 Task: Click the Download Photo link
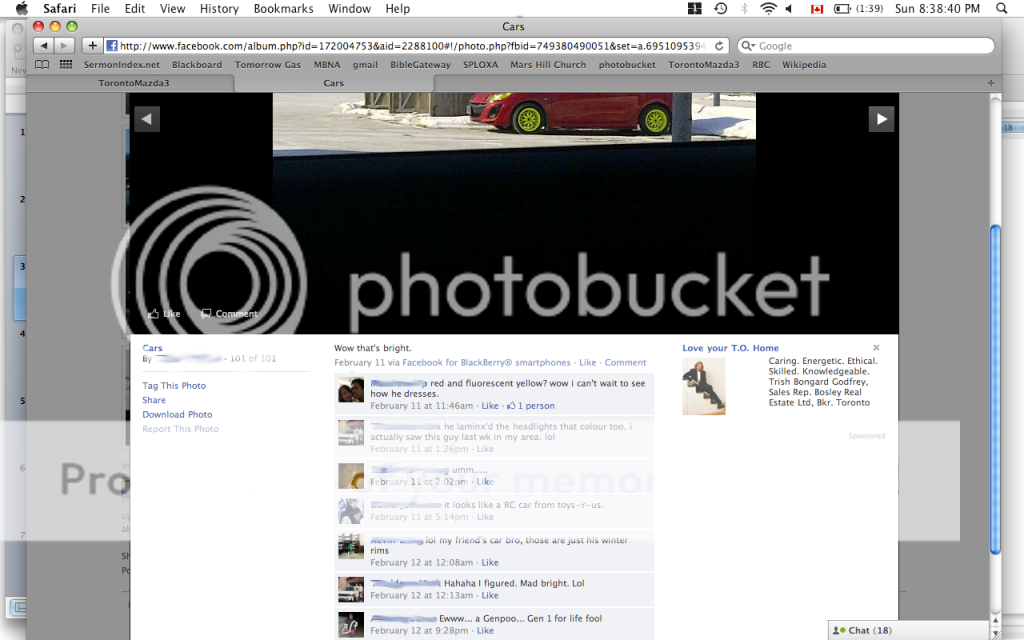[x=177, y=414]
